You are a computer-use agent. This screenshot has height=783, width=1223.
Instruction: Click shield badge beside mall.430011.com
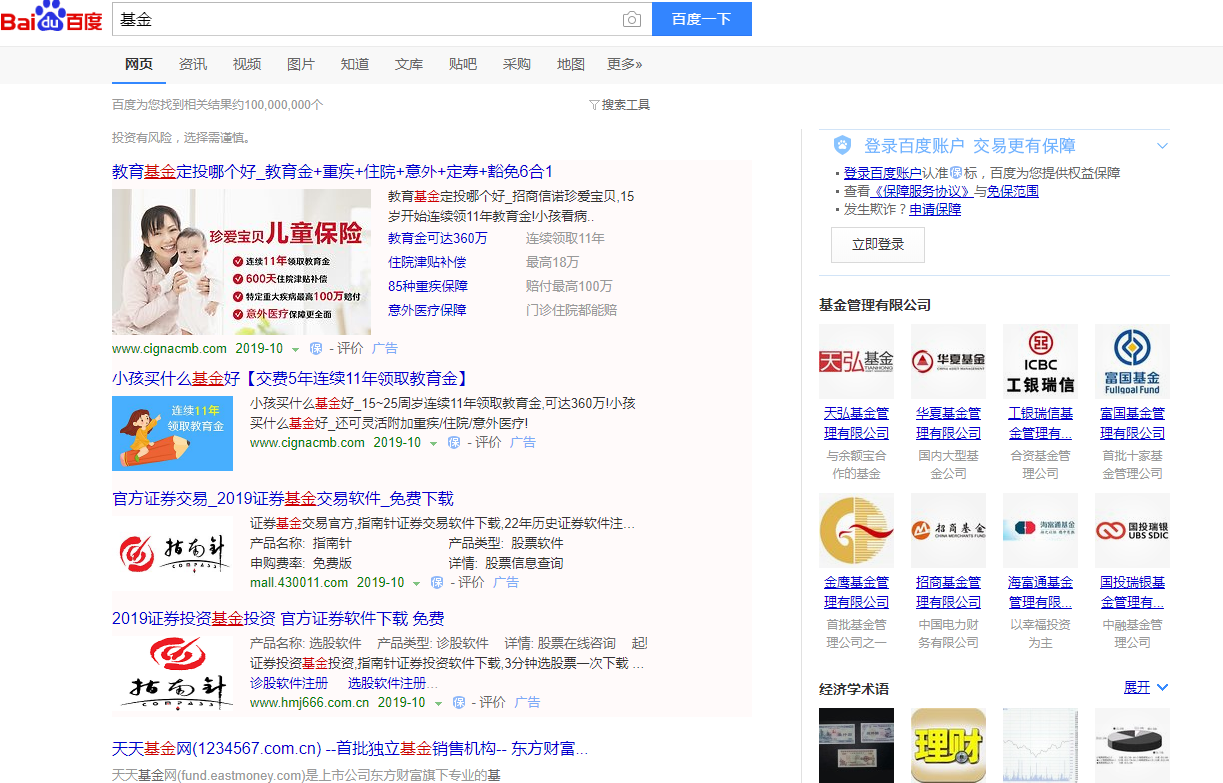pos(437,583)
